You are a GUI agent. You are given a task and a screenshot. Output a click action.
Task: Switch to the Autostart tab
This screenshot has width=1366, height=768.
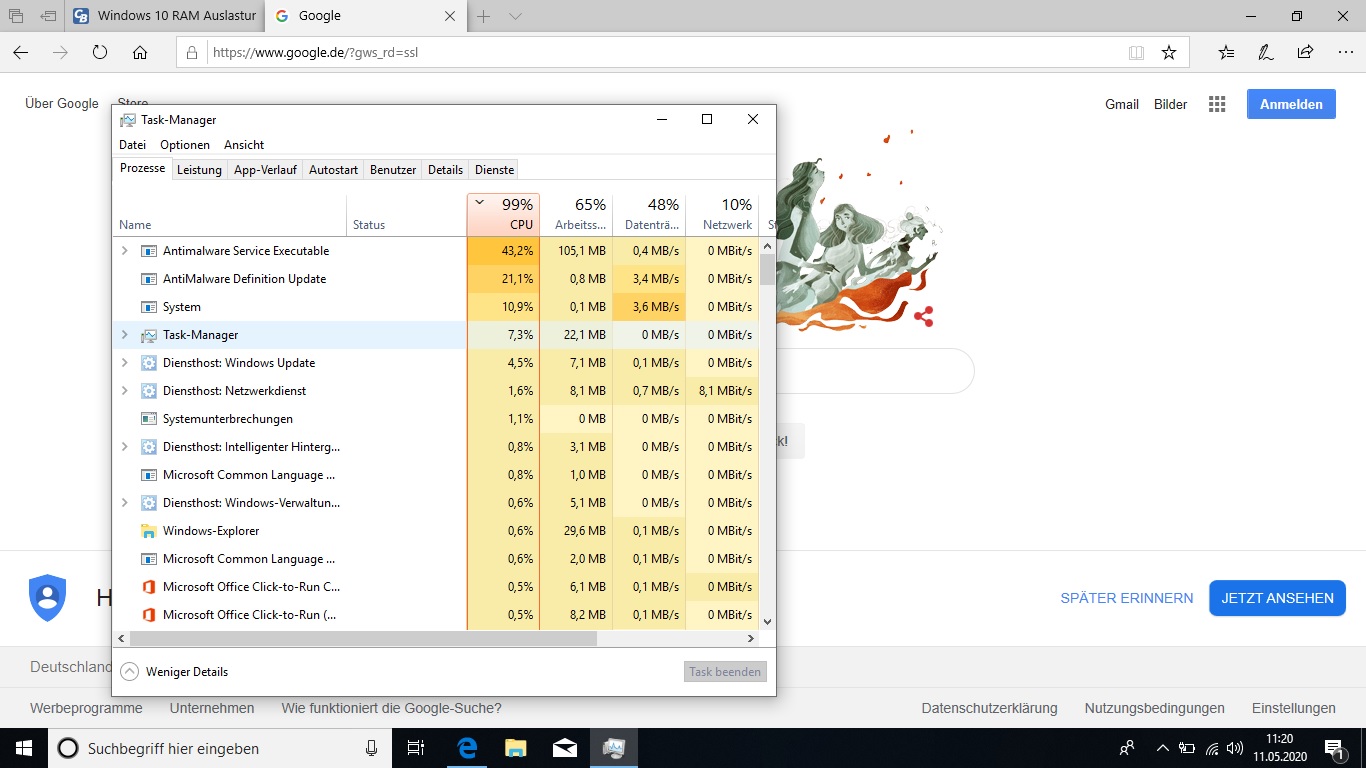point(333,170)
